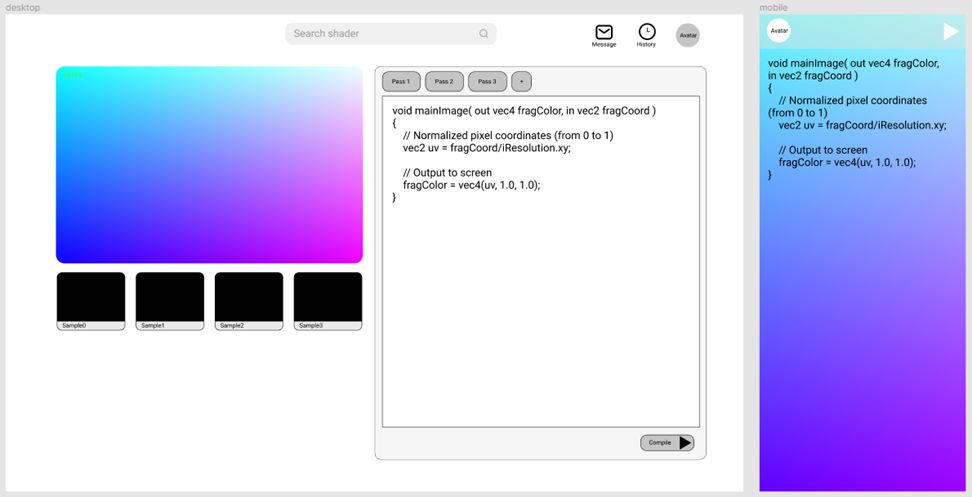The image size is (972, 497).
Task: Click the Compile button
Action: pyautogui.click(x=667, y=442)
